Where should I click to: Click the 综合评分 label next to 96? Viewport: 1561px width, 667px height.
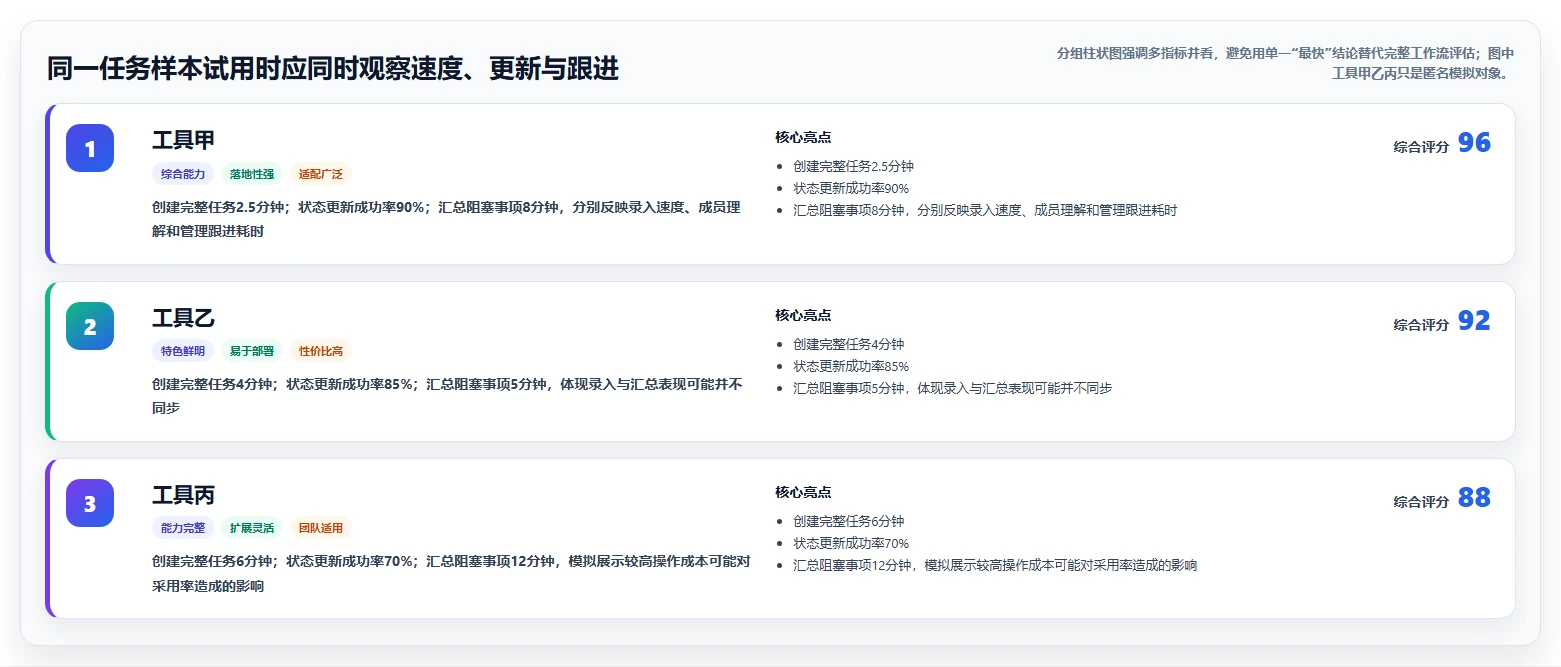point(1421,147)
